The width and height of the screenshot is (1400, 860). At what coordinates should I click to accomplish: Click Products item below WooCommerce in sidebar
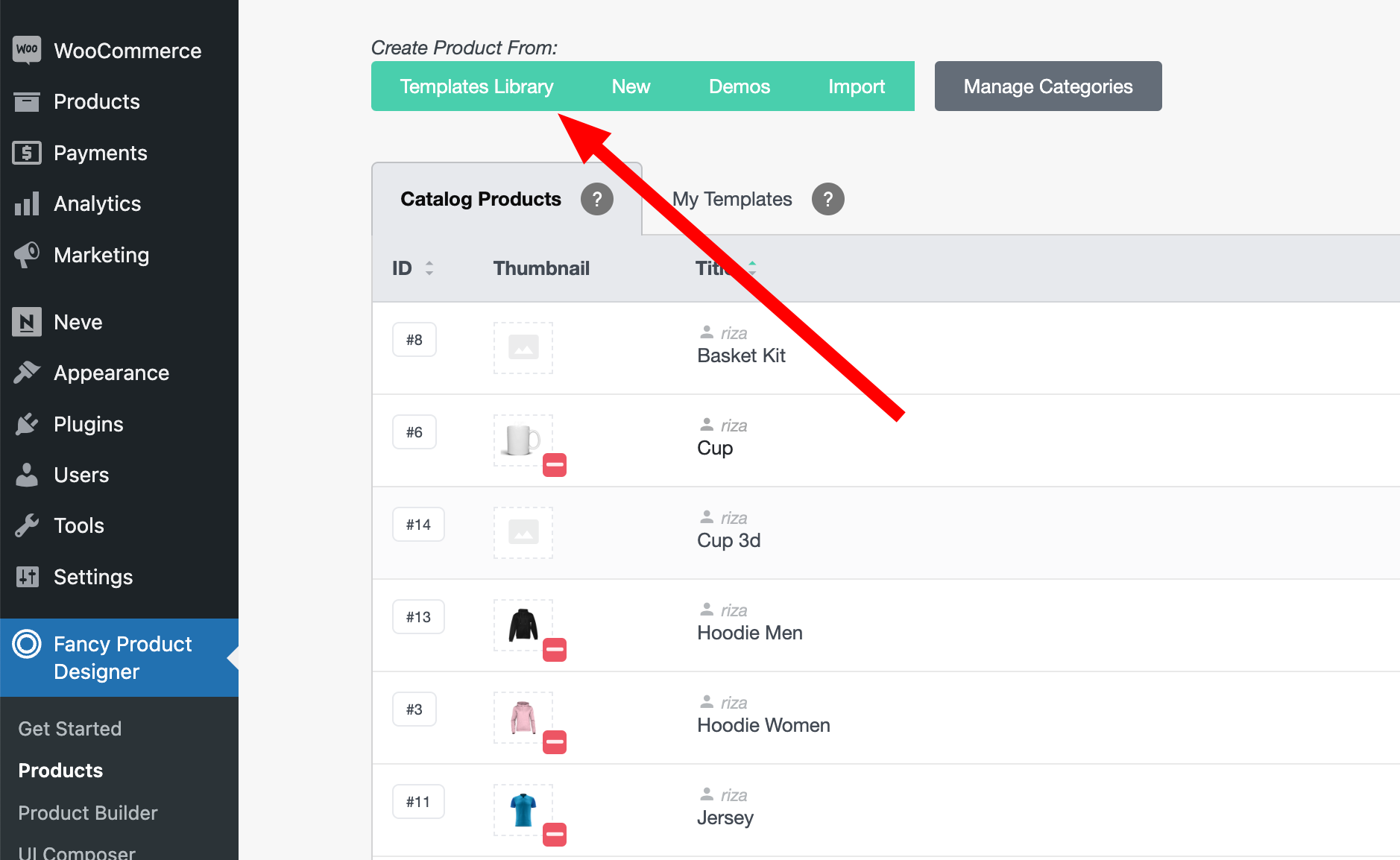pyautogui.click(x=119, y=101)
